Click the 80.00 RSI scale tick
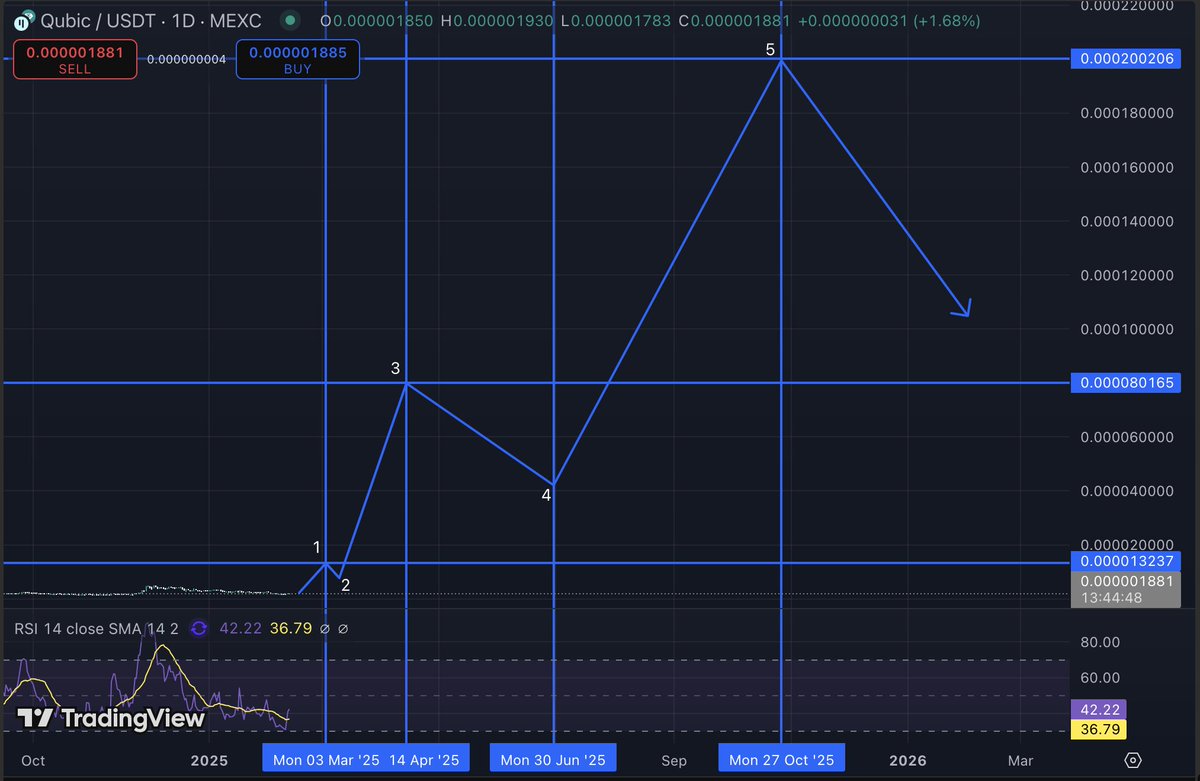This screenshot has width=1200, height=781. point(1100,642)
